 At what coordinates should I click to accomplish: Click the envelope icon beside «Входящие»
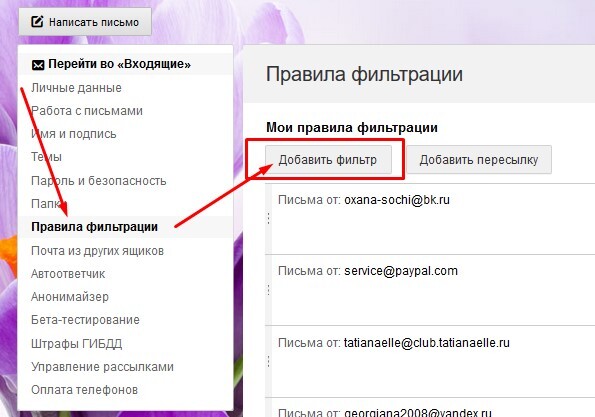[38, 65]
